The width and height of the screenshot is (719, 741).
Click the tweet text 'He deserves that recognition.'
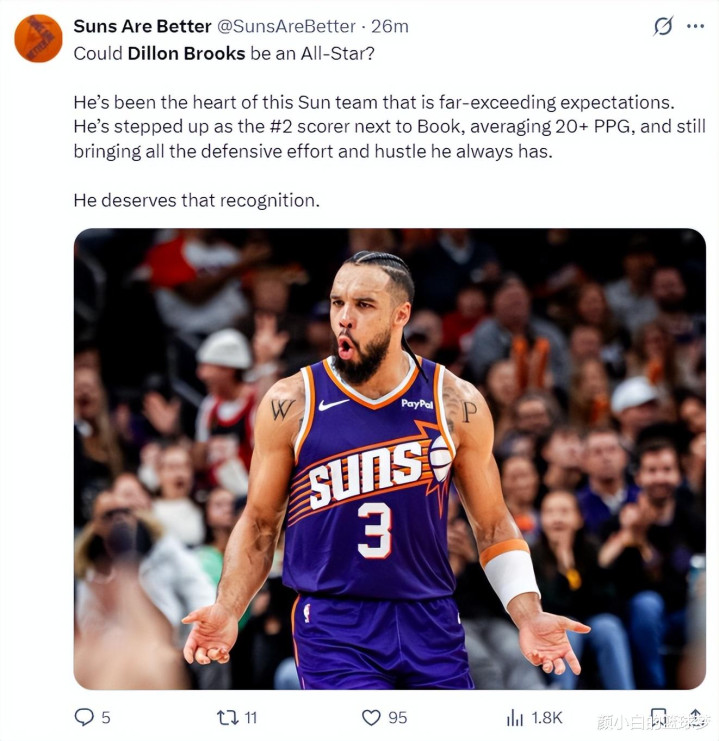tap(197, 200)
